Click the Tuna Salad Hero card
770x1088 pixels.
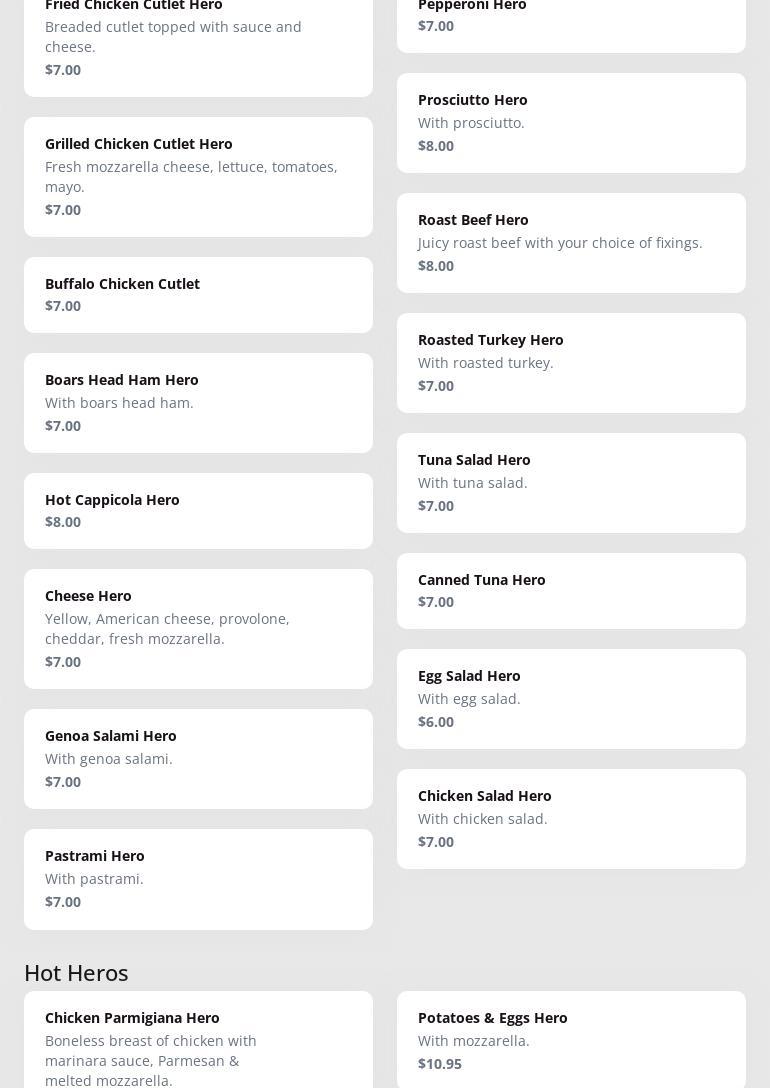point(571,483)
